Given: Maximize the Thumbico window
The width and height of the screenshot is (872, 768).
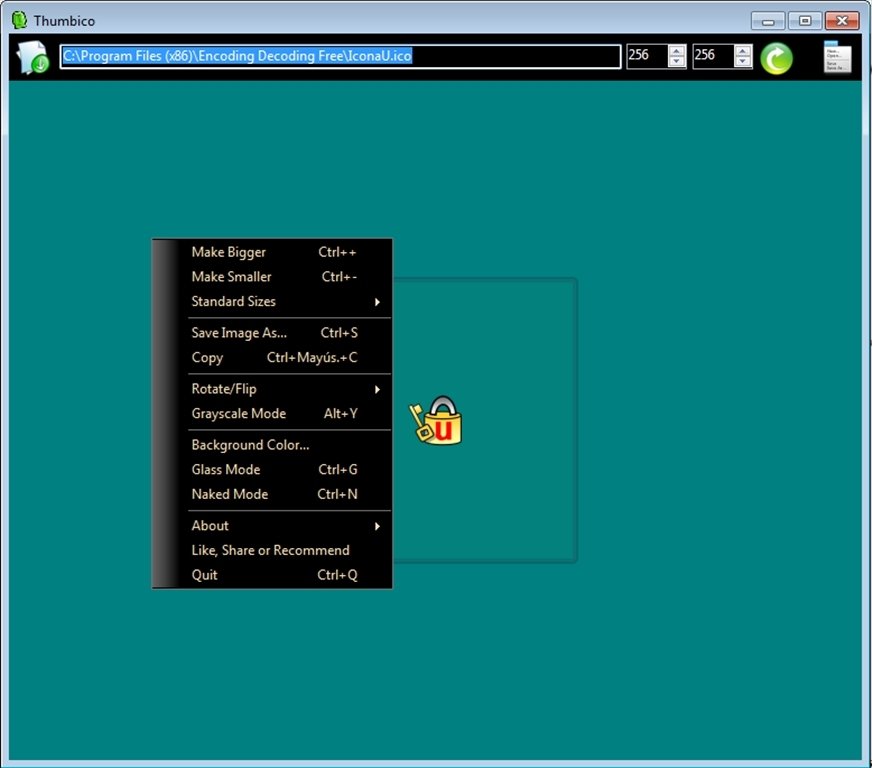Looking at the screenshot, I should [805, 21].
